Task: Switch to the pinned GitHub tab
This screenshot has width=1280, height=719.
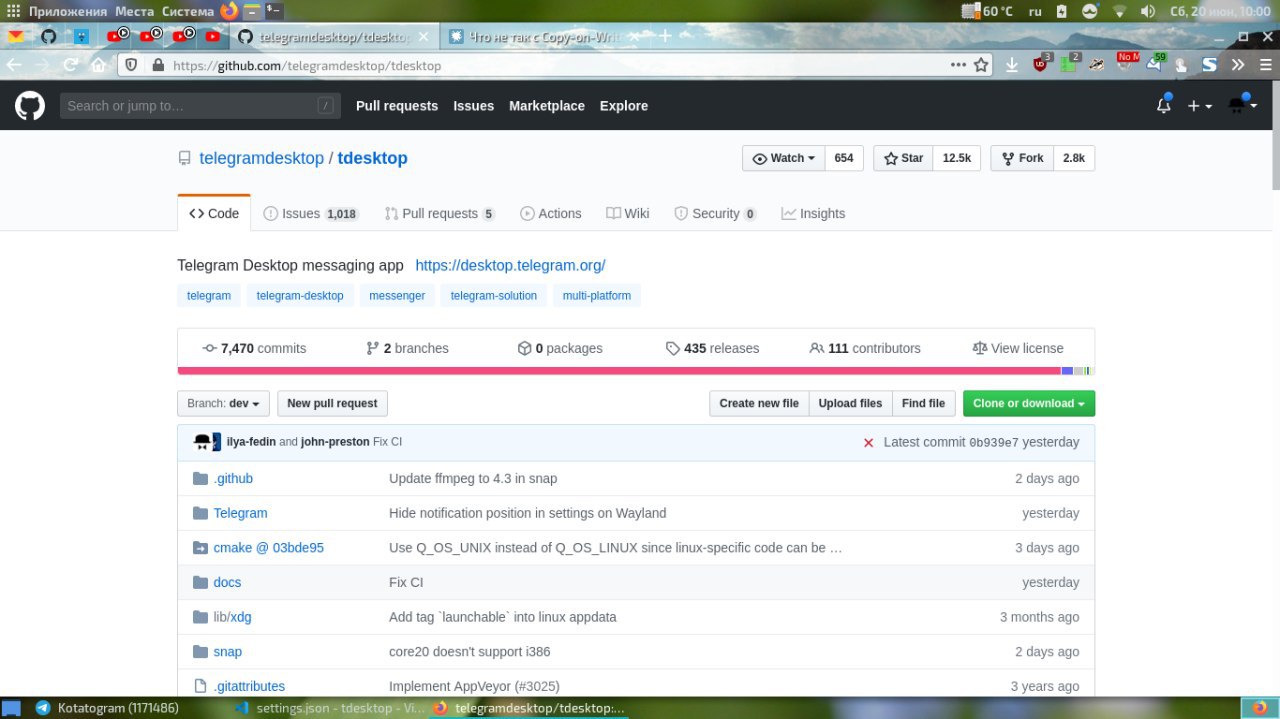Action: click(48, 36)
